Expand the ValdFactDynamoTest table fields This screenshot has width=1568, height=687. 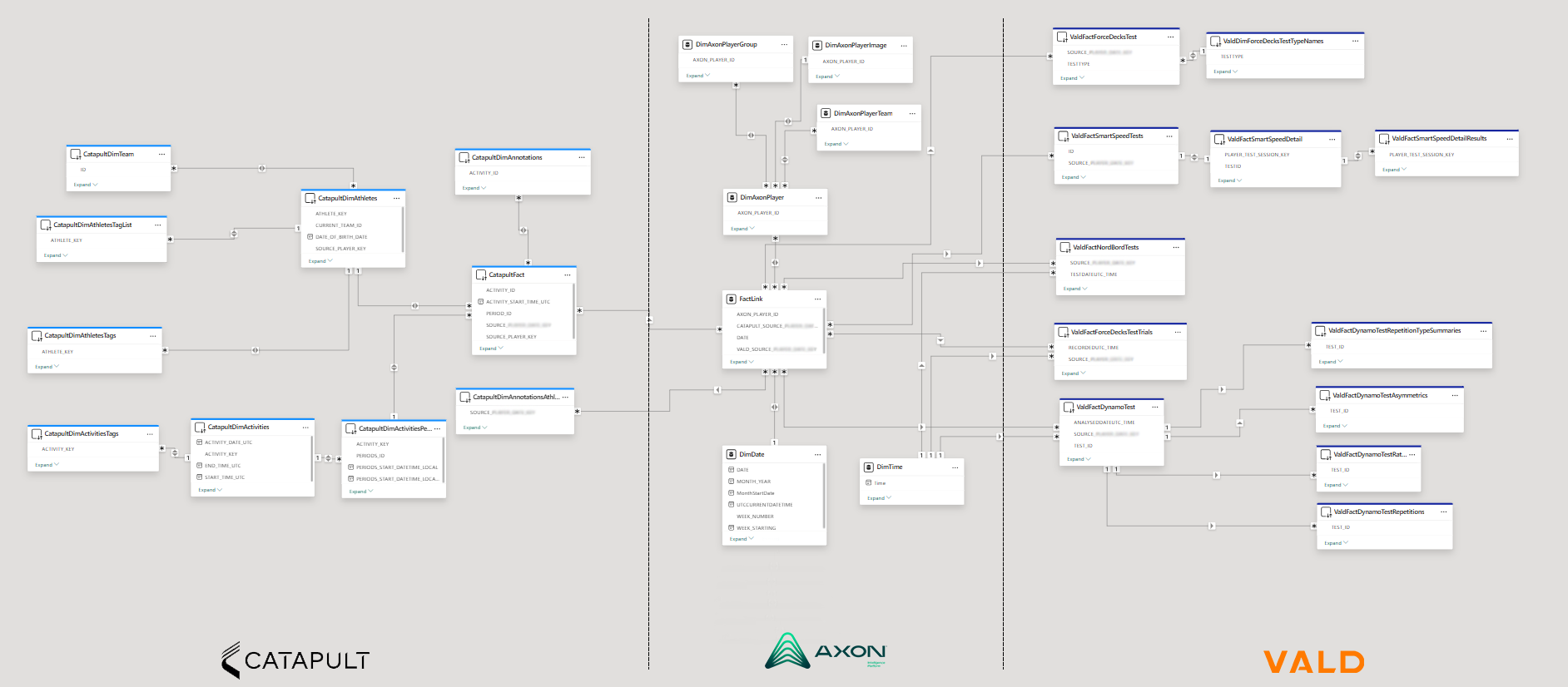point(1079,459)
